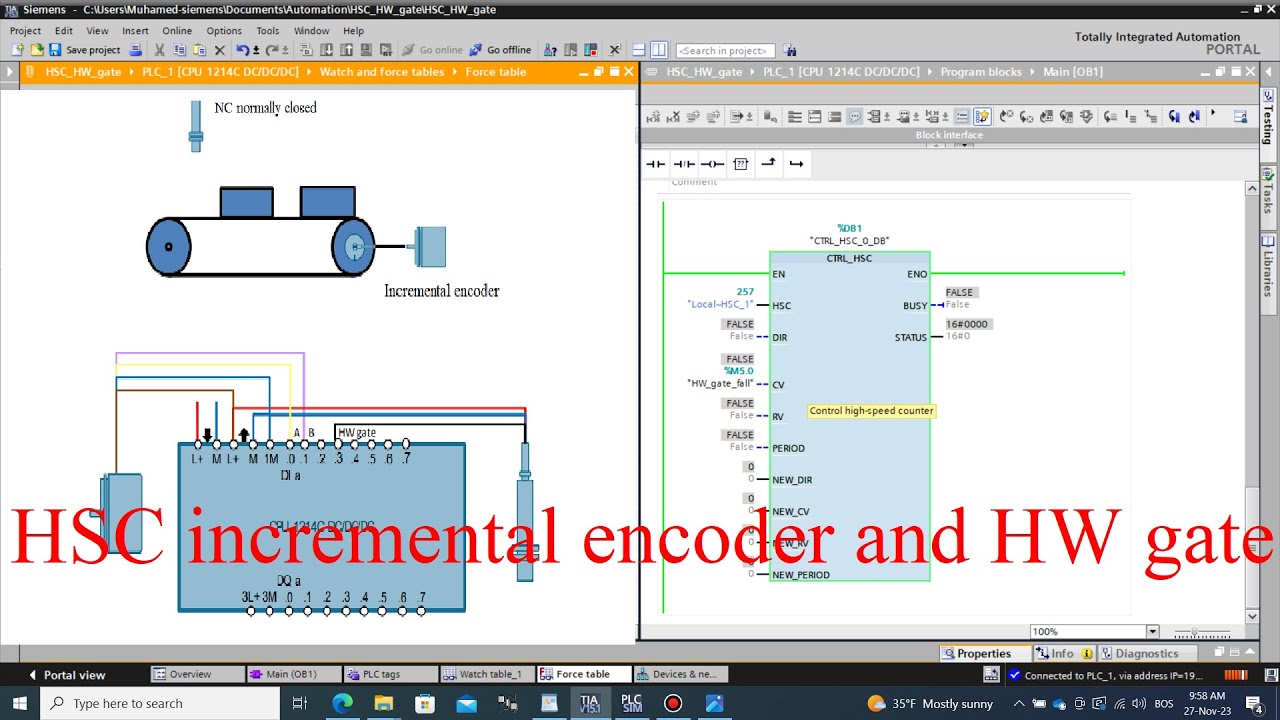Insert an output coil instruction
Screen dimensions: 1280x720
[712, 164]
